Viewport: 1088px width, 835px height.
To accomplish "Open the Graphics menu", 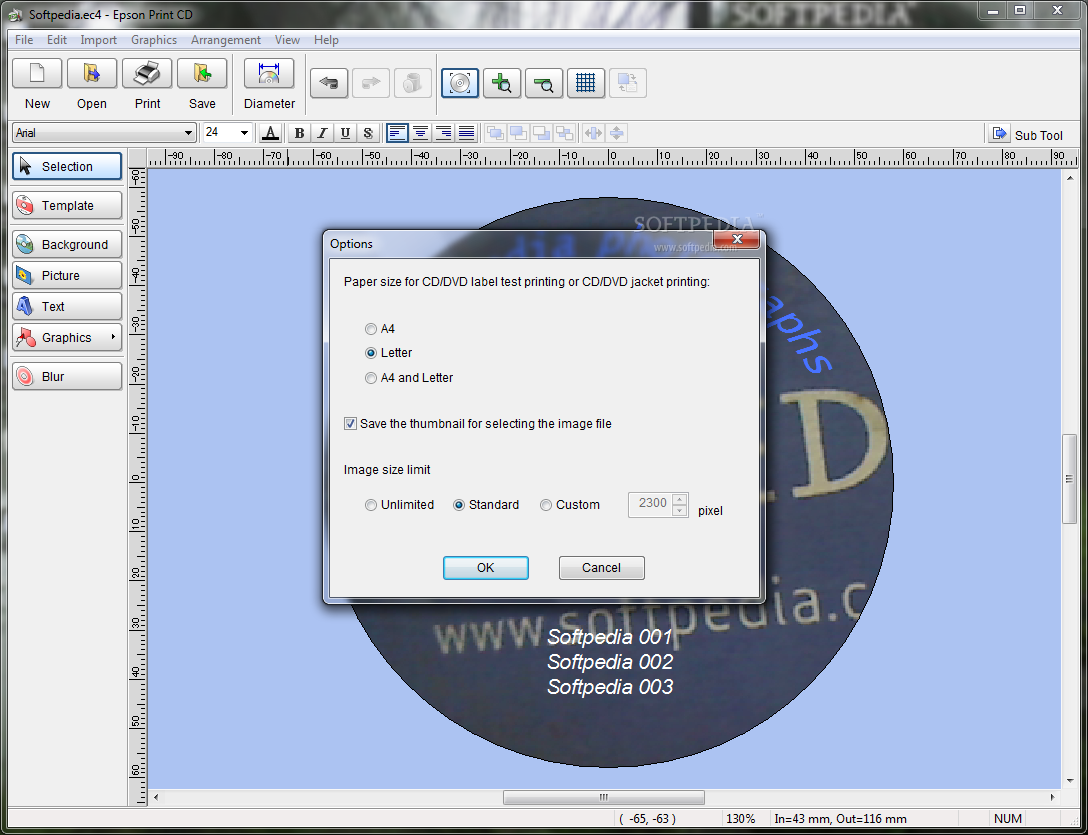I will (154, 40).
